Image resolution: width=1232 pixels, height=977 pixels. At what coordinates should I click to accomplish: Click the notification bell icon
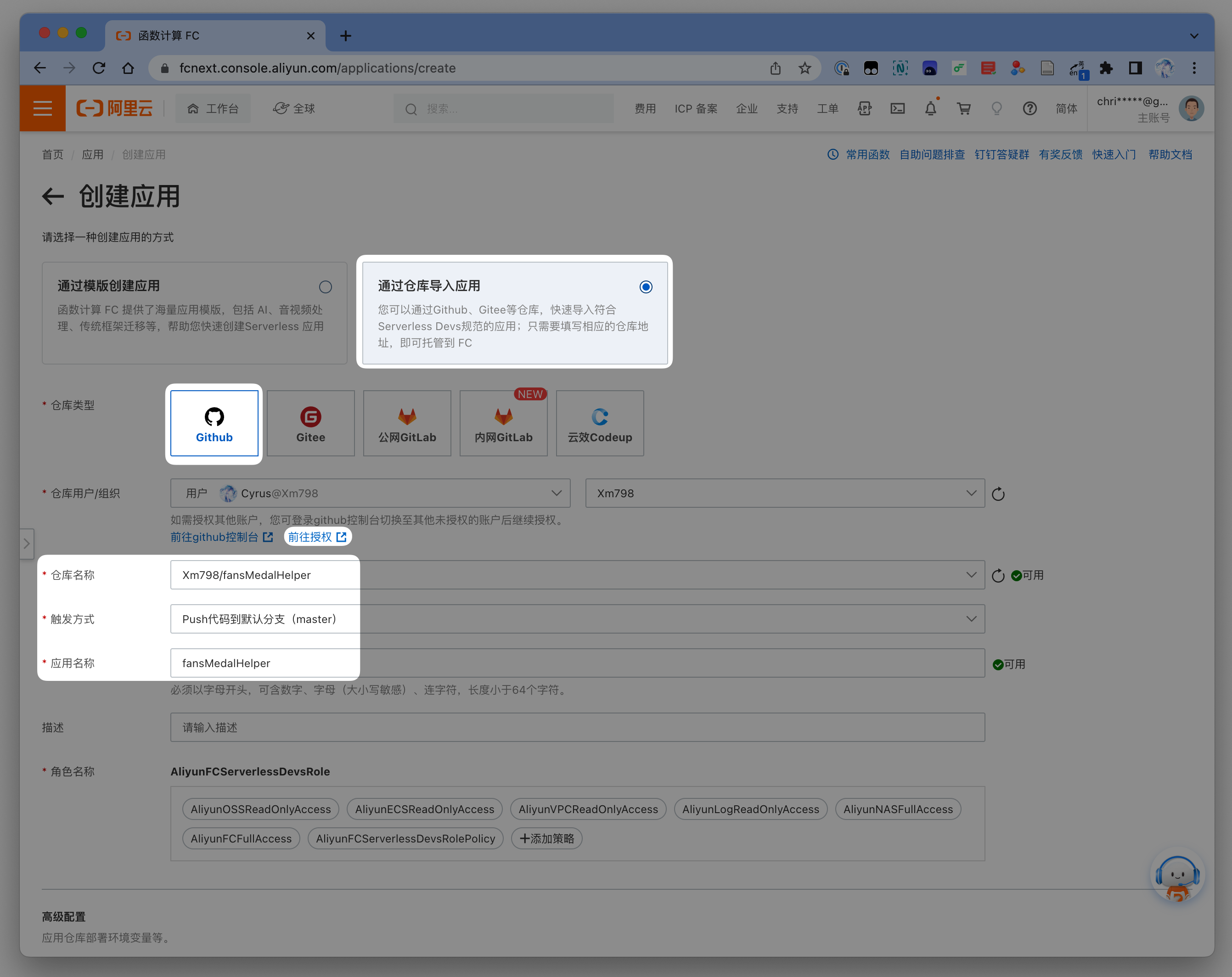930,108
